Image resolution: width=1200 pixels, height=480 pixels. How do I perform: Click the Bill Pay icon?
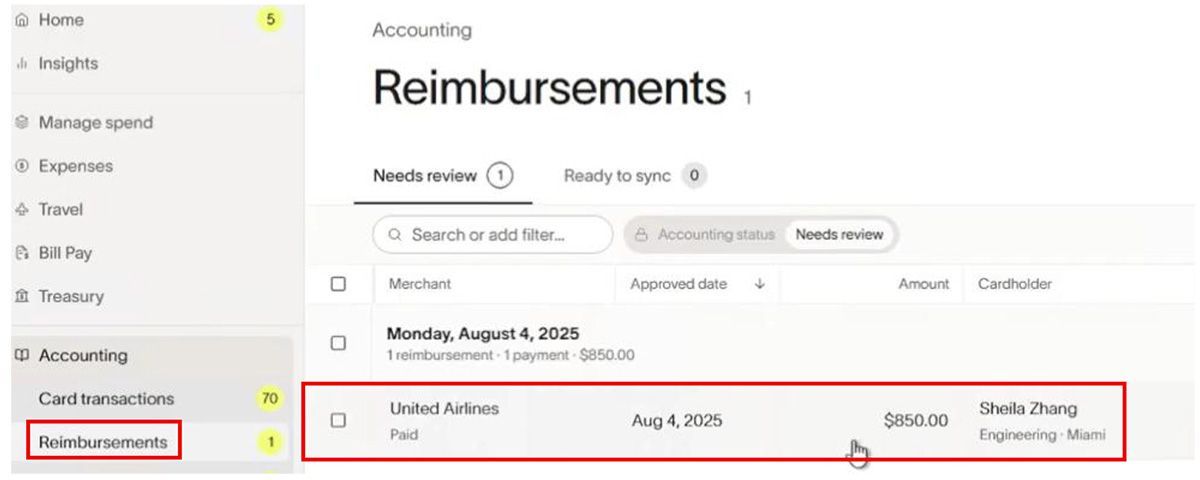pyautogui.click(x=21, y=253)
